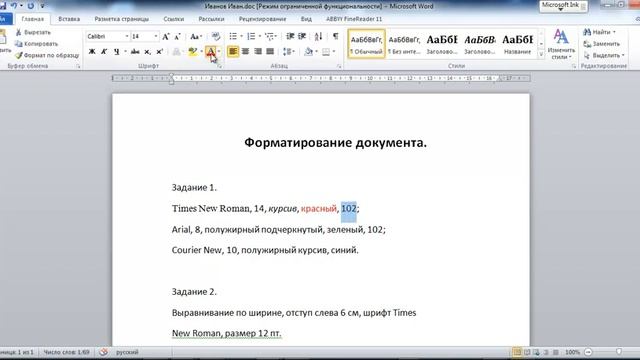Viewport: 640px width, 360px height.
Task: Increase the paragraph indent
Action: (x=302, y=37)
